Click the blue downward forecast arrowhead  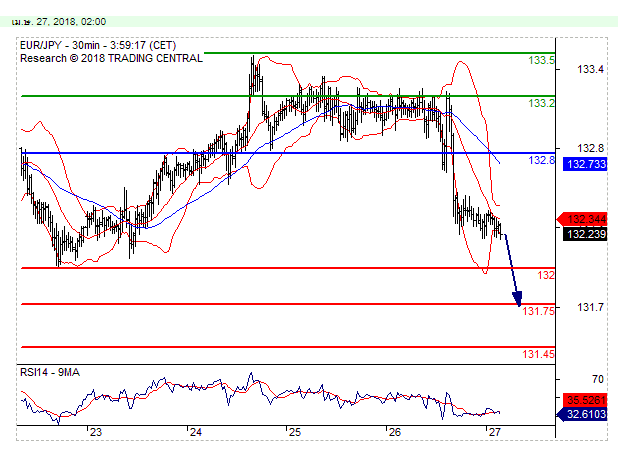coord(517,299)
